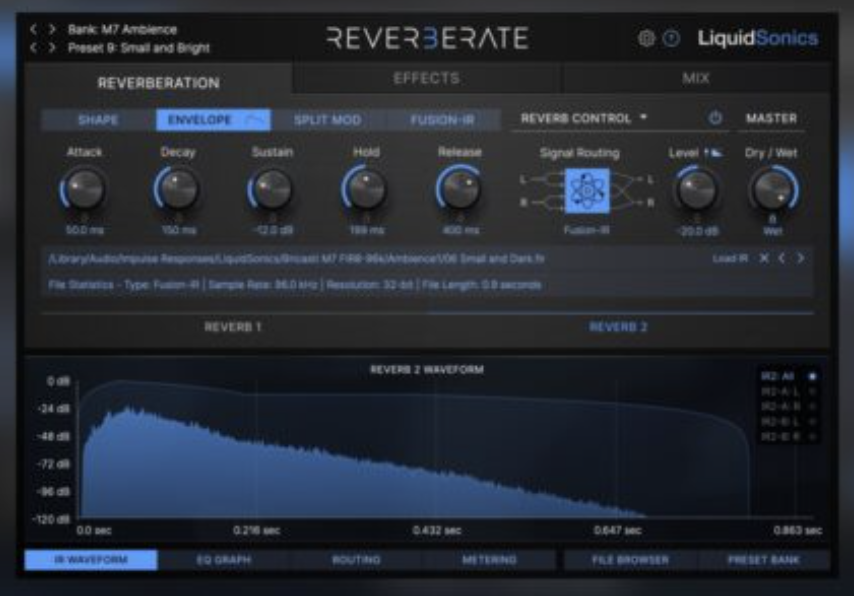Click the Decay value 150 ms
Viewport: 854px width, 596px height.
point(179,230)
